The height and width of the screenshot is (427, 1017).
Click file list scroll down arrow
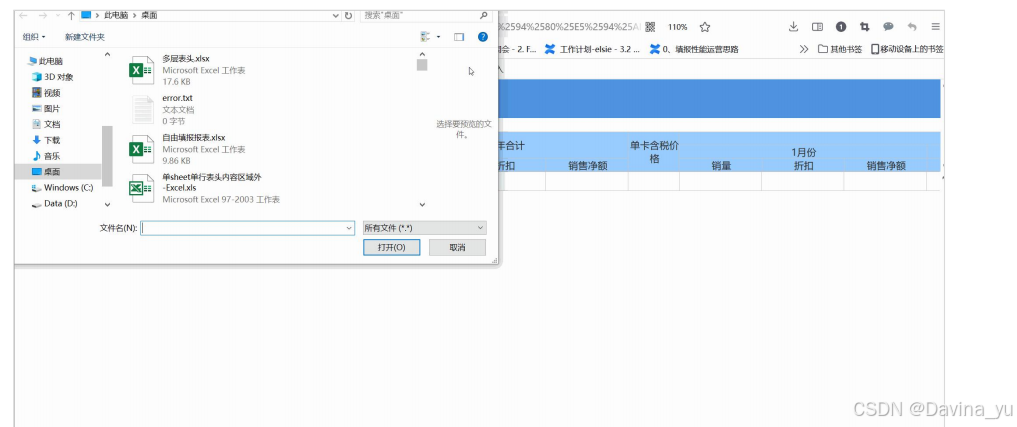pos(422,204)
